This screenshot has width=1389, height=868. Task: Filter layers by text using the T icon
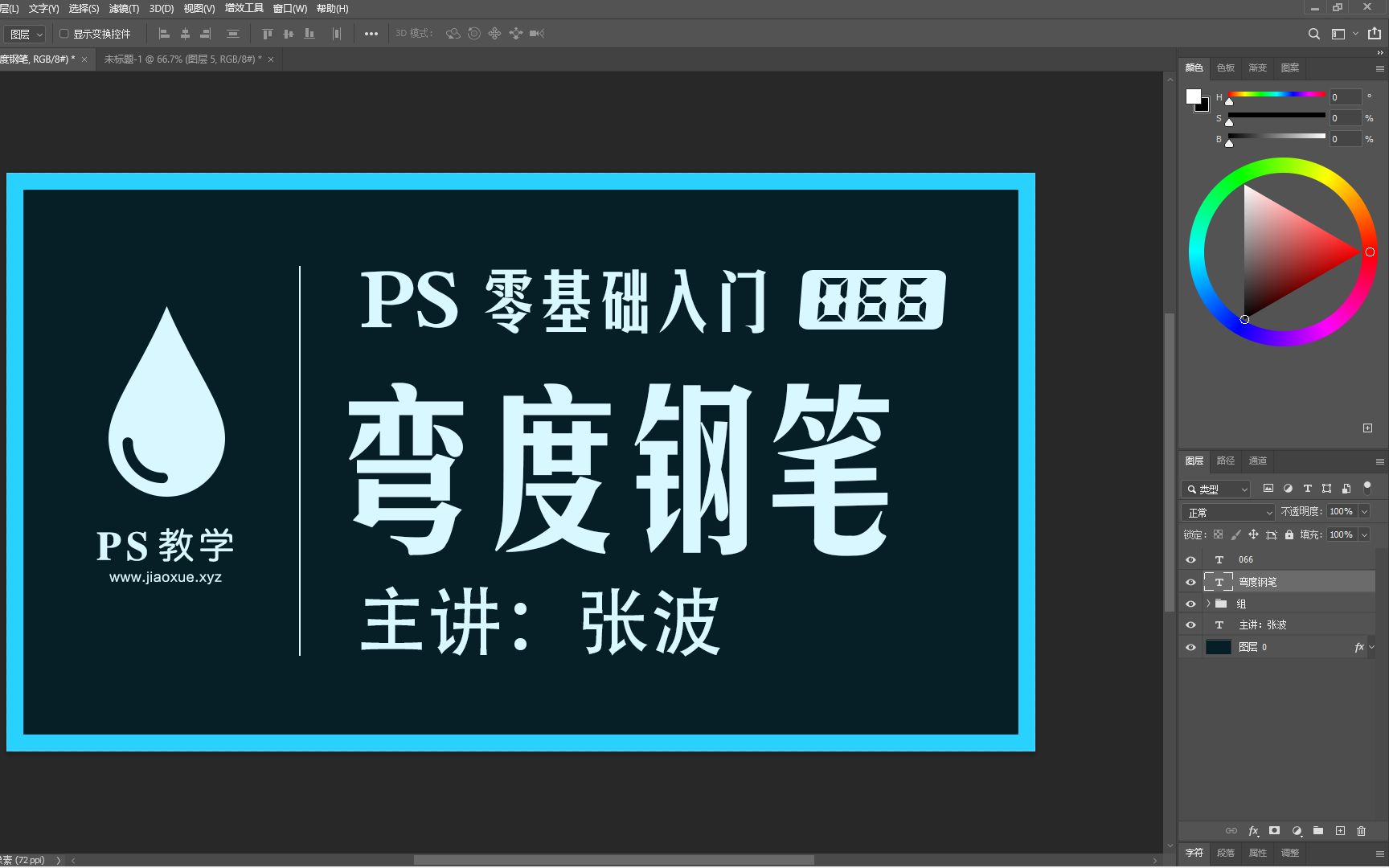(1306, 488)
